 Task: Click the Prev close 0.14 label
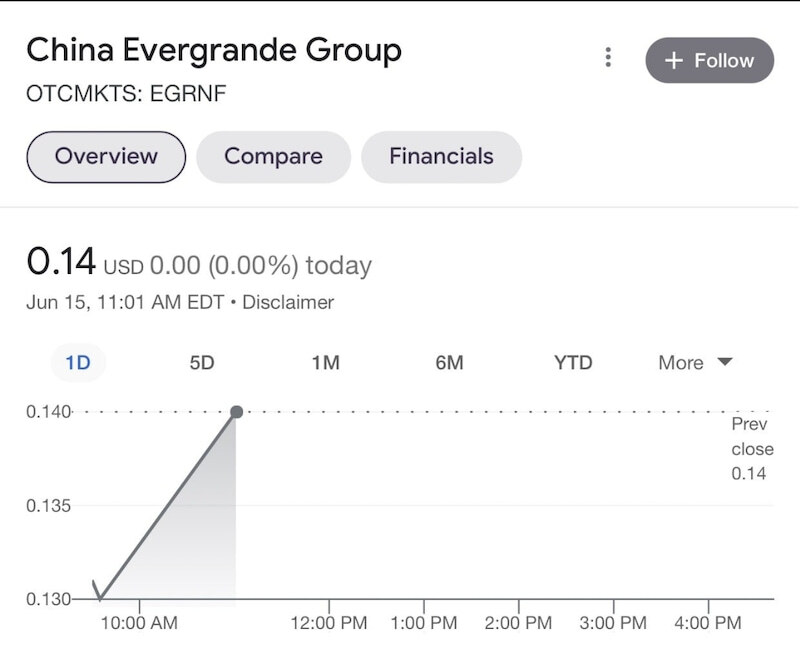click(751, 449)
